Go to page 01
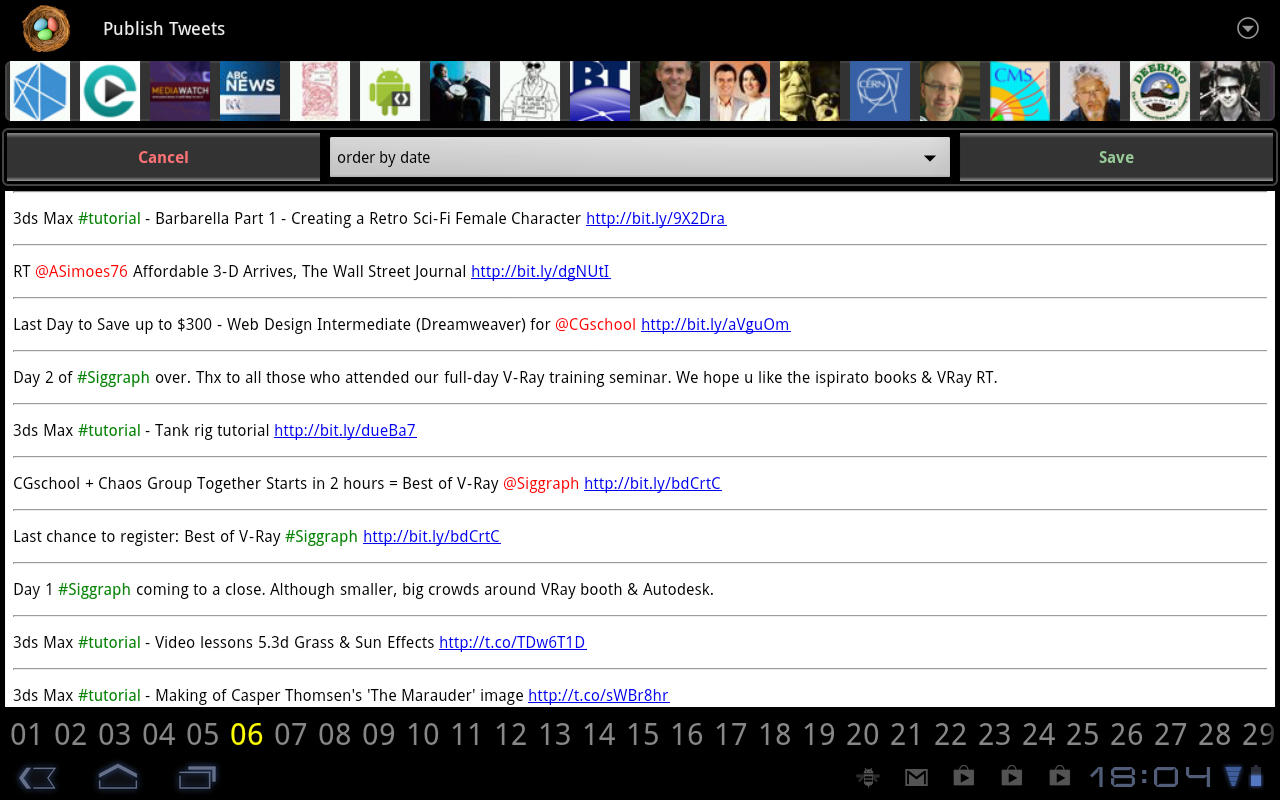1280x800 pixels. pyautogui.click(x=26, y=735)
